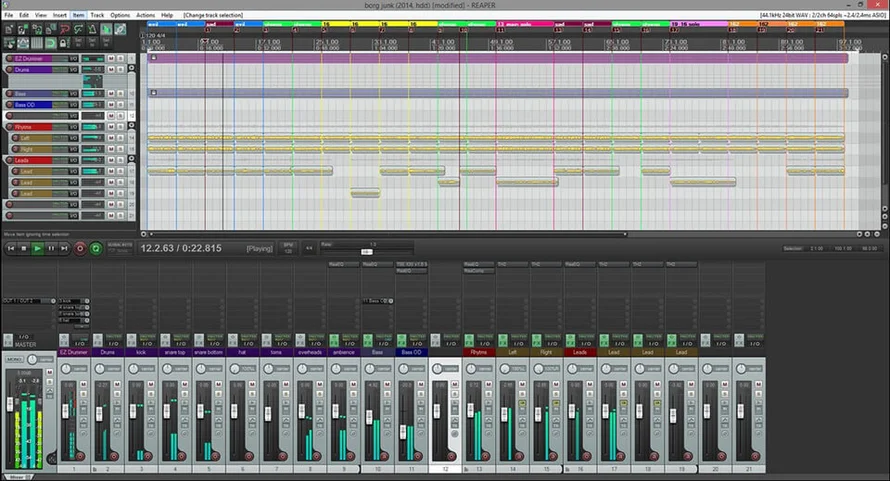Click the BPM tempo field in the transport
This screenshot has height=481, width=890.
288,248
